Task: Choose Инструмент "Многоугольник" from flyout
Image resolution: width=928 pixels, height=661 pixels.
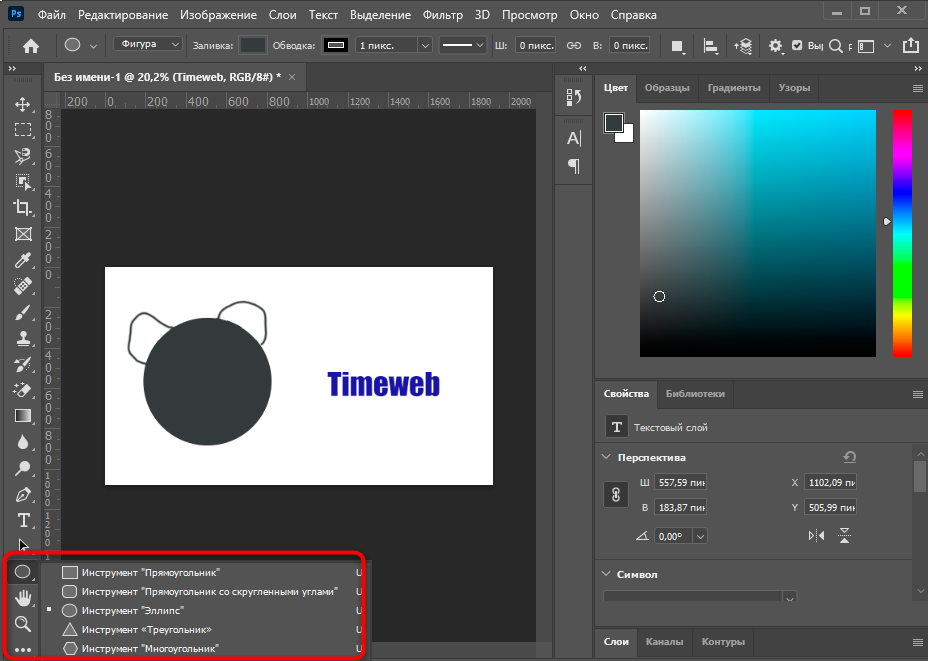Action: point(150,648)
